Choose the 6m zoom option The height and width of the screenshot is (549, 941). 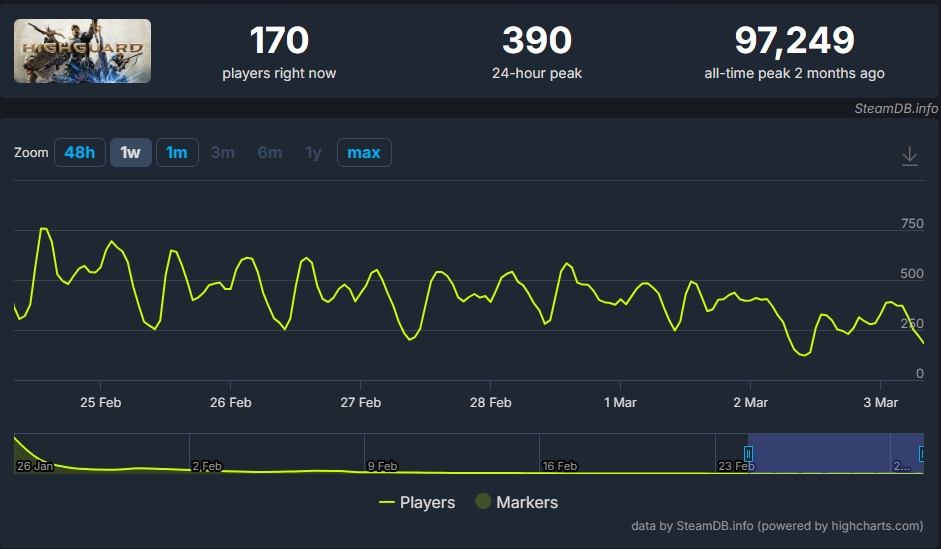(269, 152)
